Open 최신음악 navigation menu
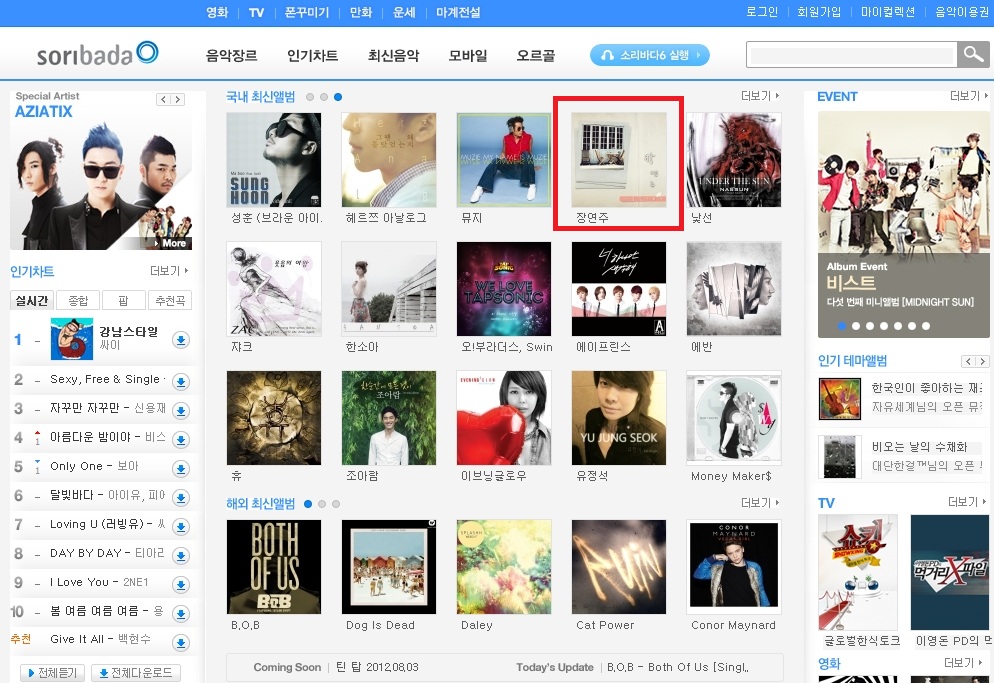 (394, 56)
